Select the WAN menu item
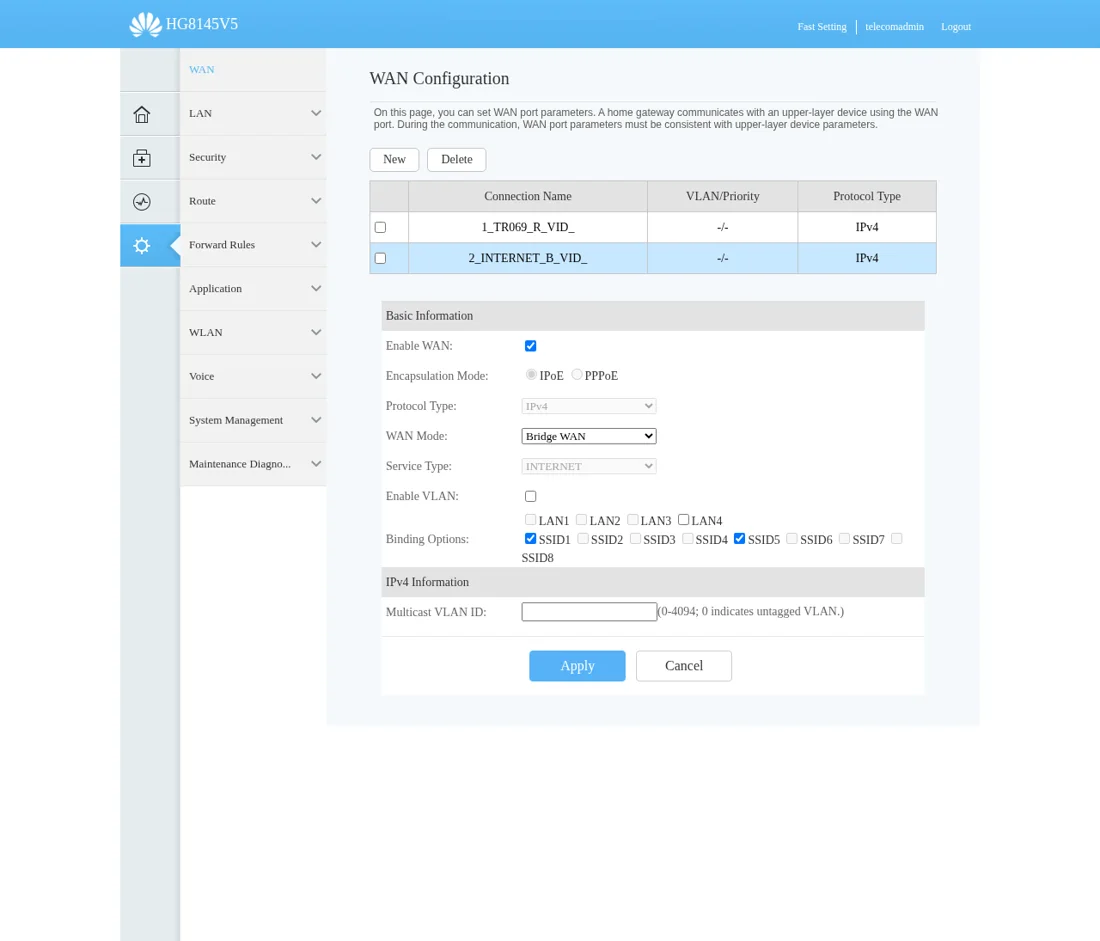This screenshot has width=1100, height=941. (253, 69)
